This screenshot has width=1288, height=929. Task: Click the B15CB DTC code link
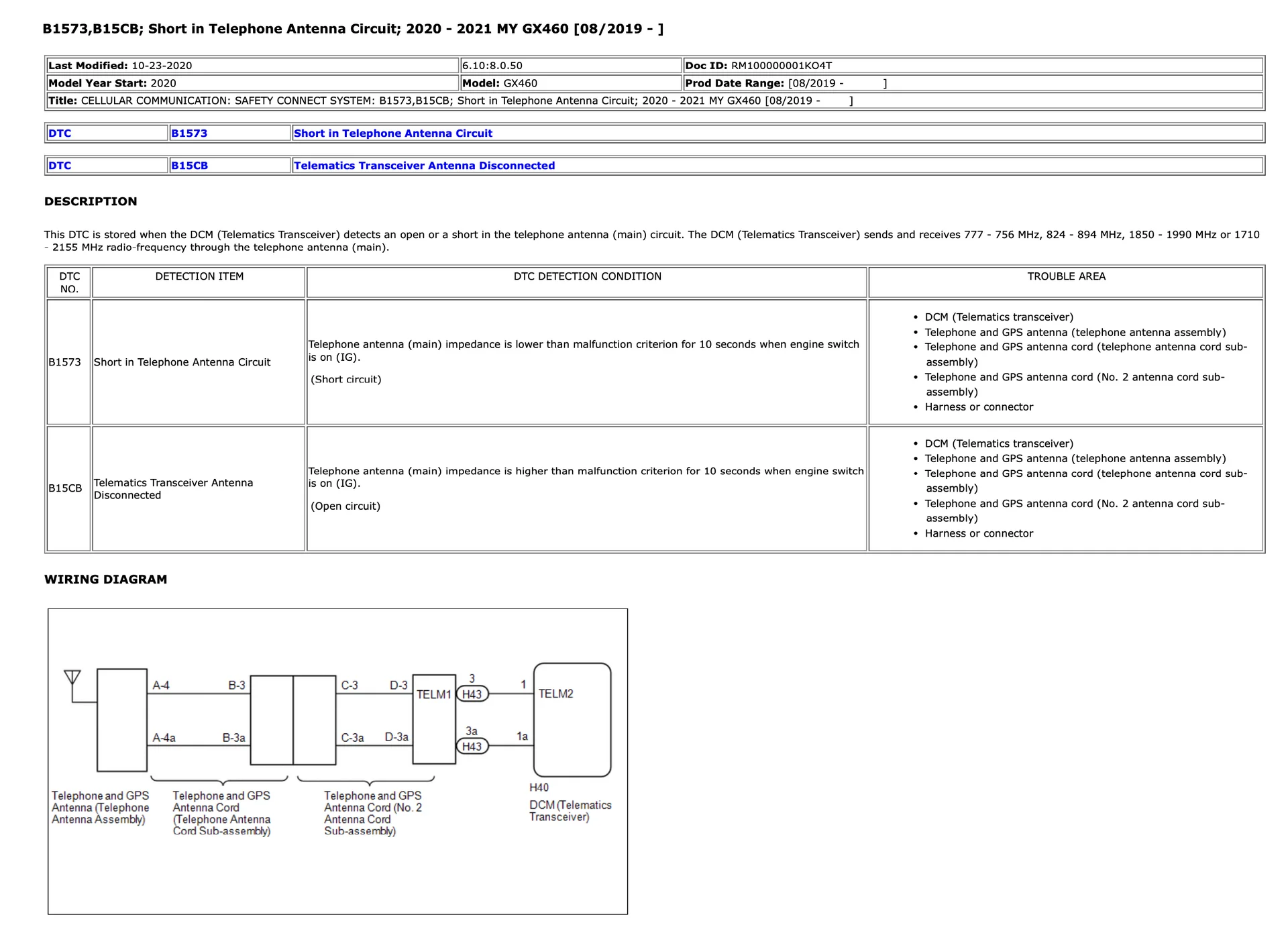189,165
